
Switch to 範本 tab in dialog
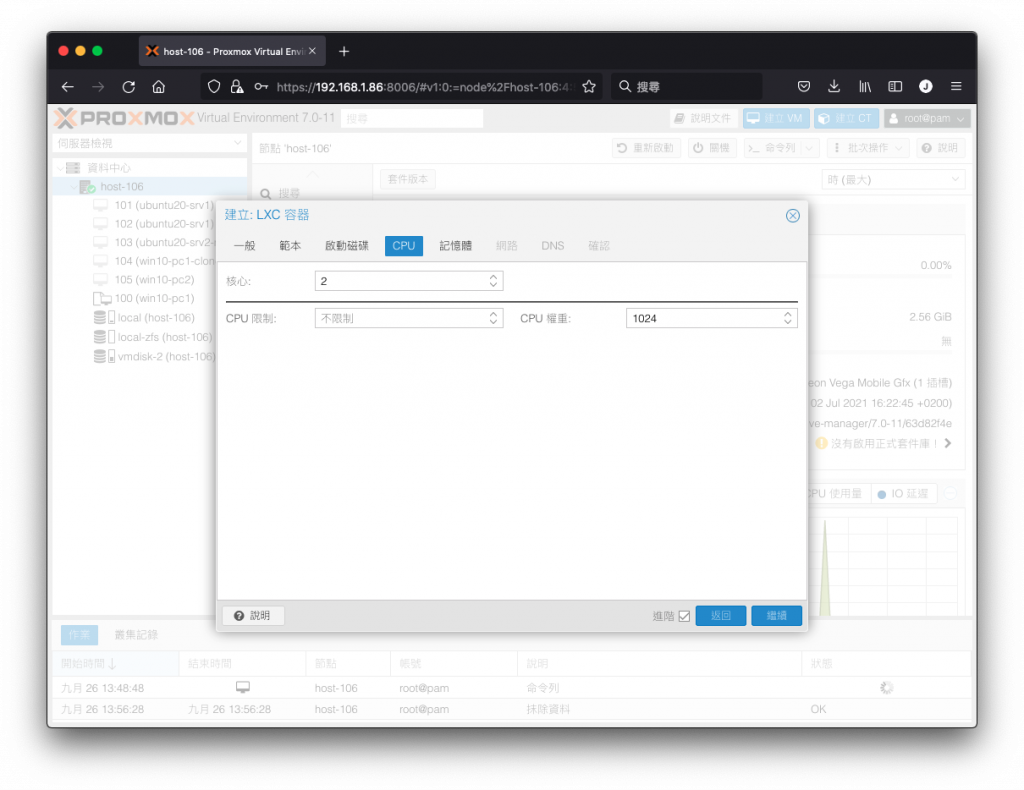pos(290,246)
